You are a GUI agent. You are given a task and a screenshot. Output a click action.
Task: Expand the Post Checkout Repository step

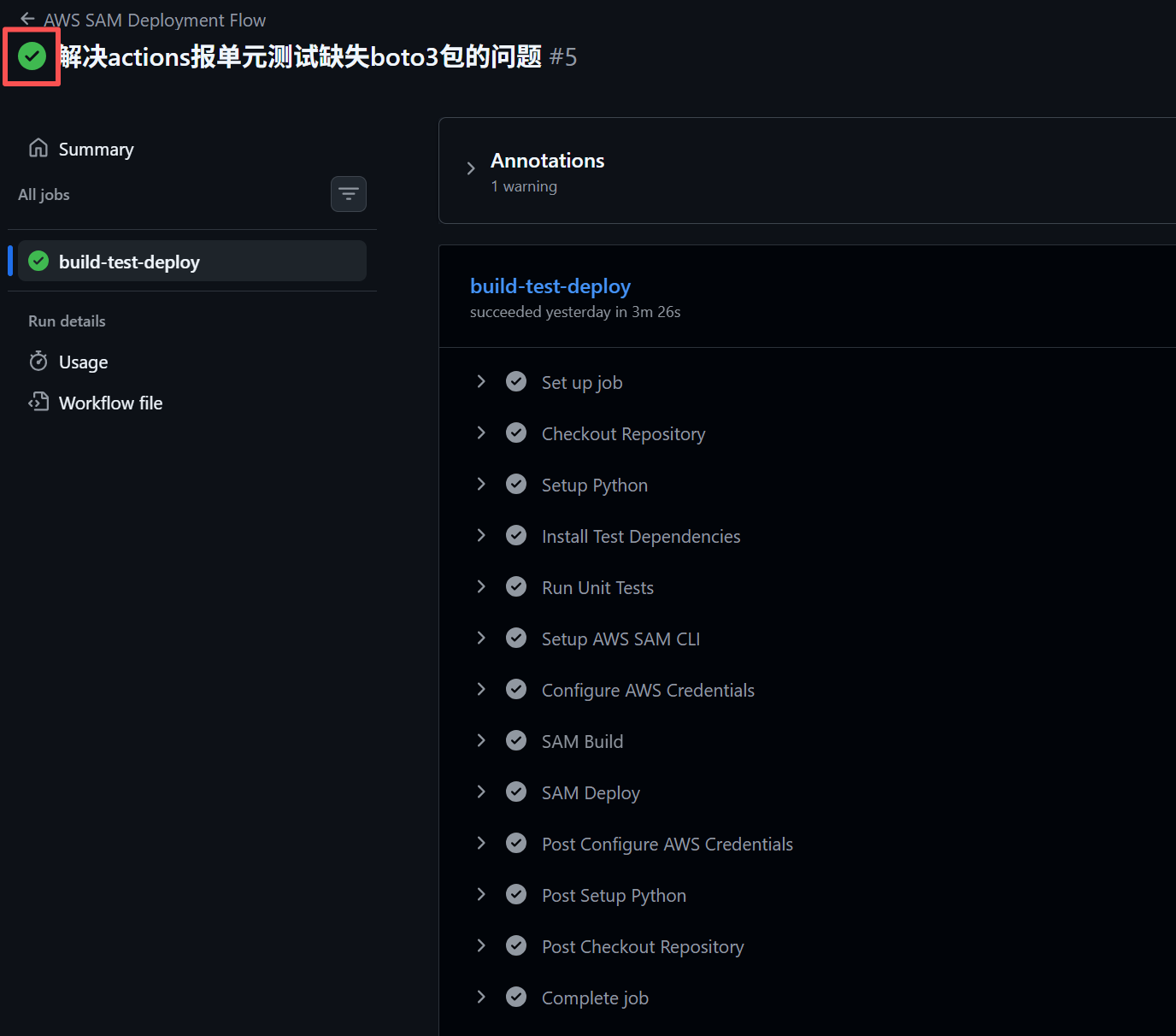[x=481, y=945]
